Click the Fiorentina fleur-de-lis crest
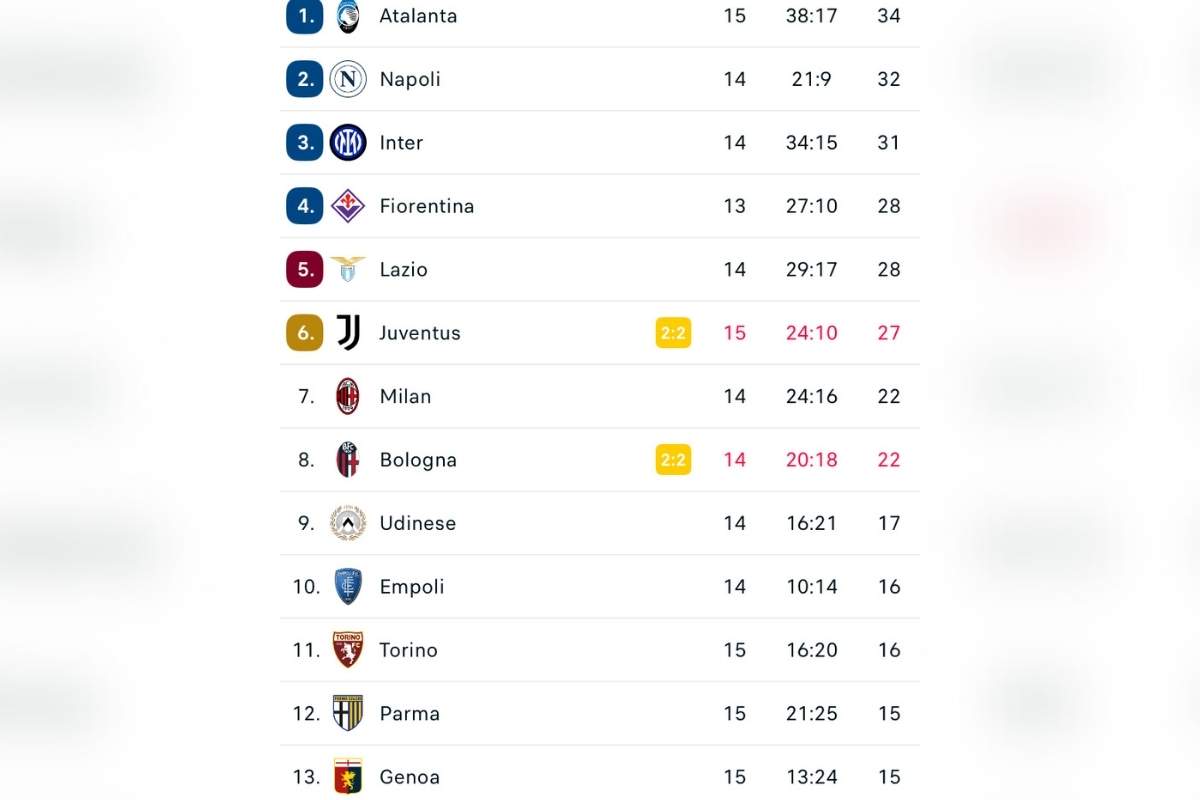 (347, 206)
